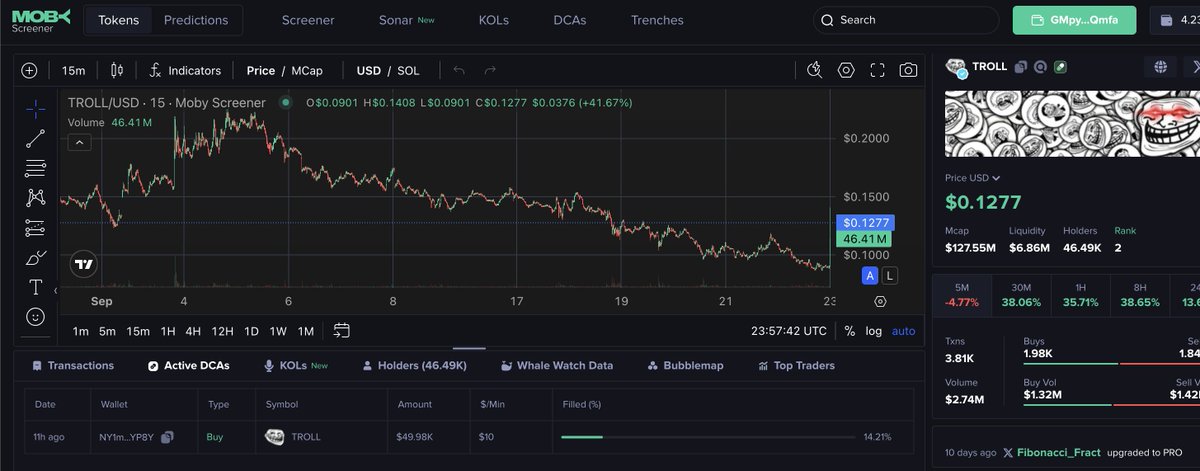Screen dimensions: 1200x471
Task: Open the Trenches page
Action: pos(657,20)
